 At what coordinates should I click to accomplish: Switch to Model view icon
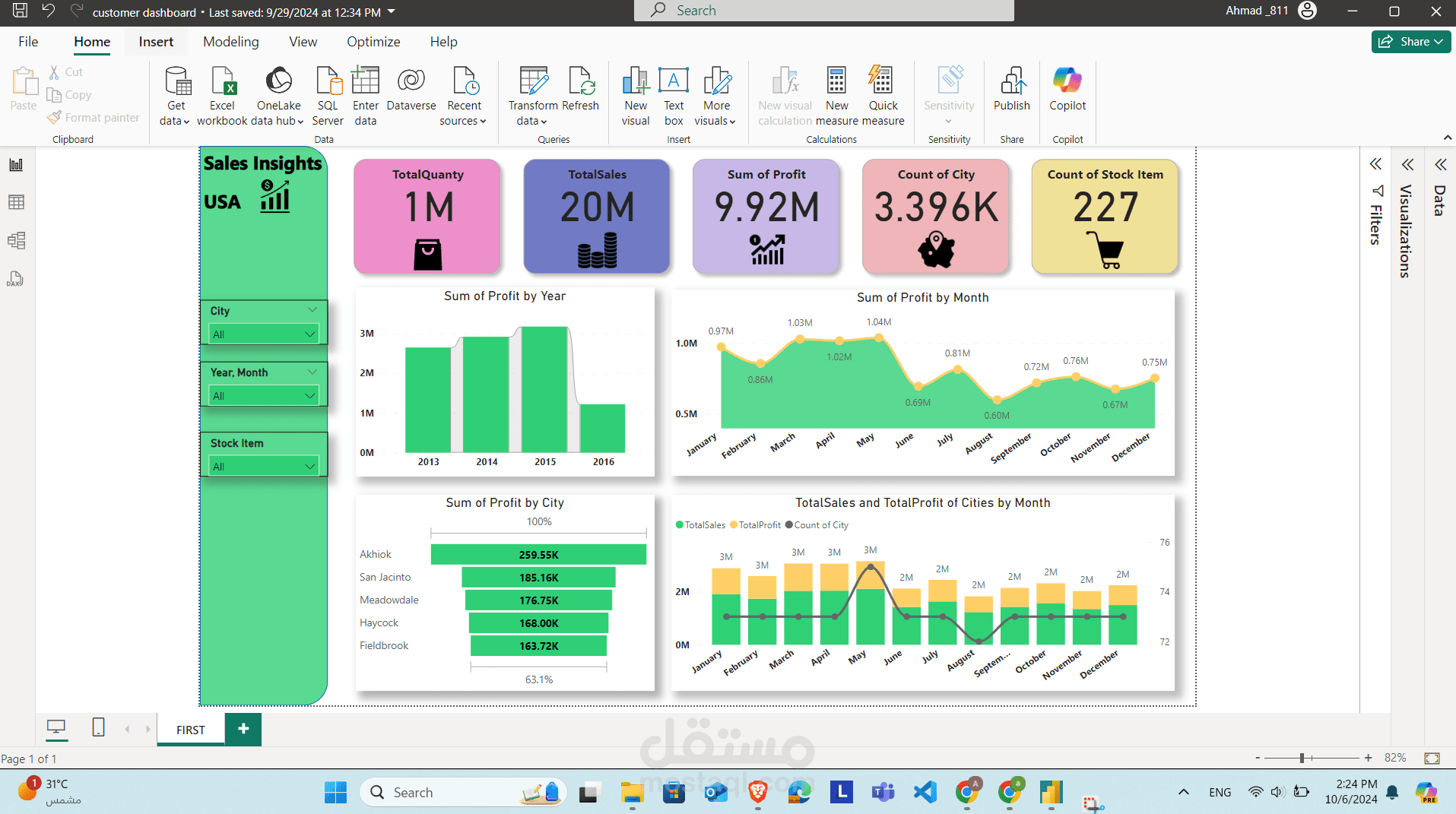(x=16, y=241)
